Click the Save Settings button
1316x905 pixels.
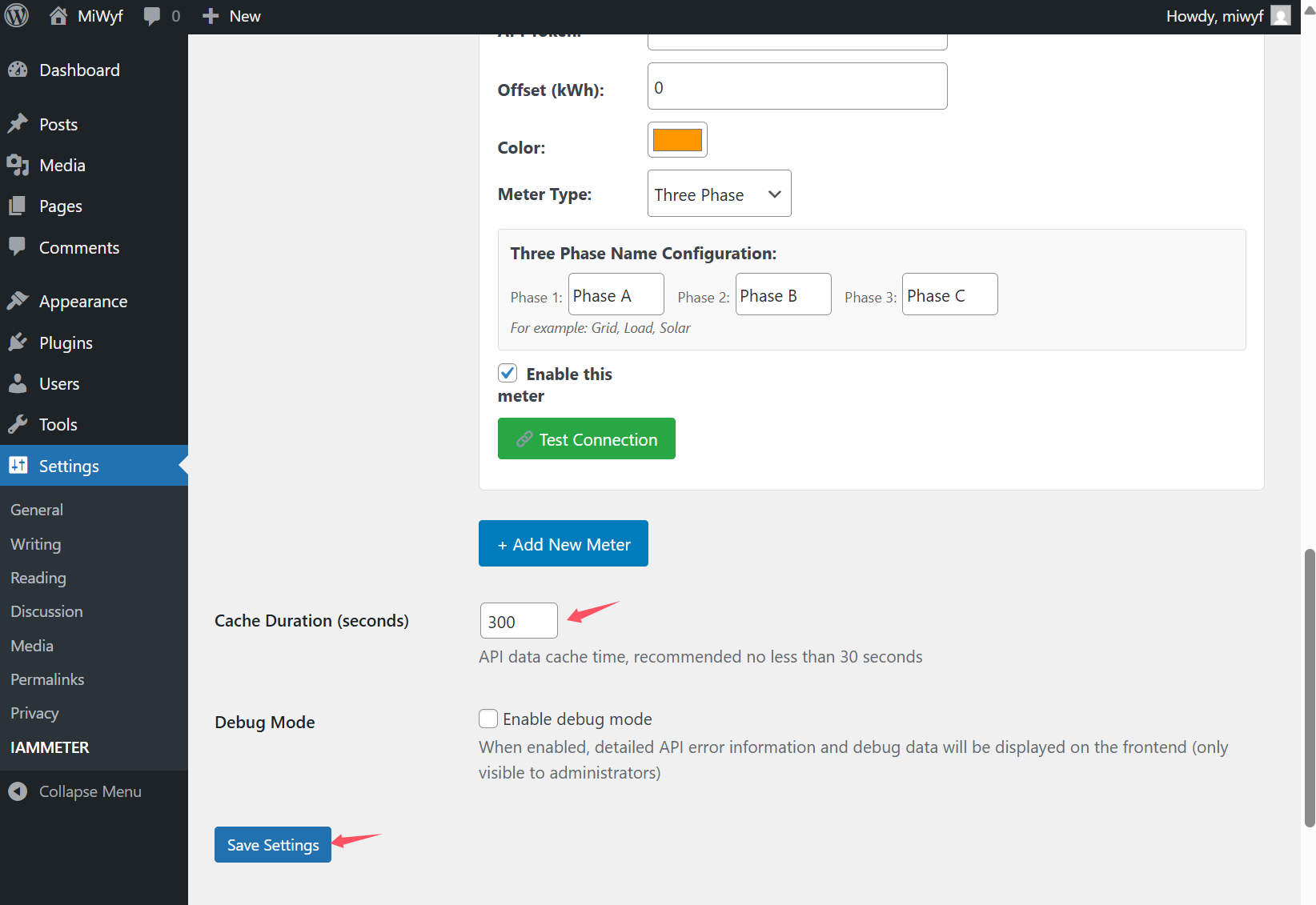tap(273, 845)
